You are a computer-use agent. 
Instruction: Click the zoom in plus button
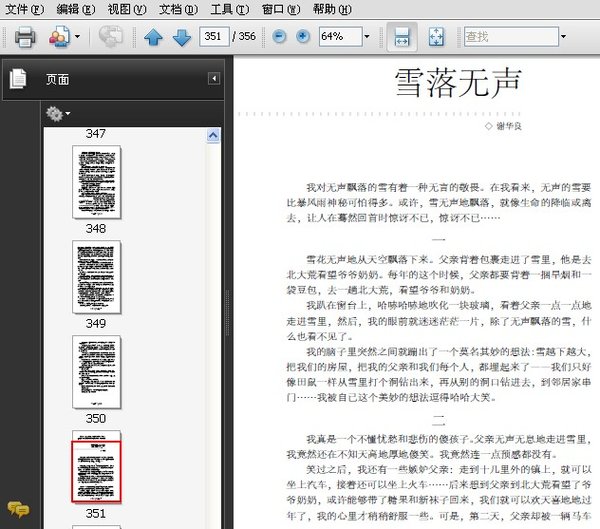pyautogui.click(x=303, y=37)
